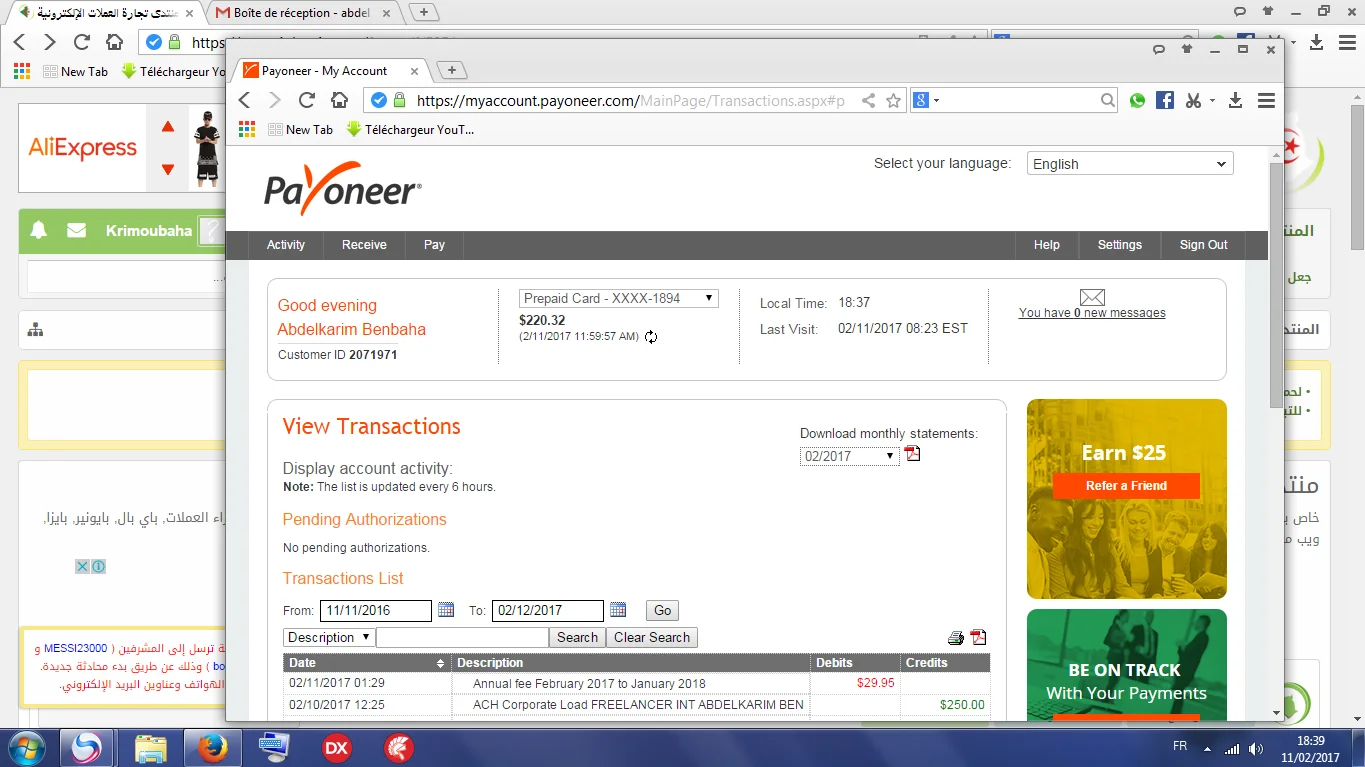The width and height of the screenshot is (1365, 767).
Task: Open the Settings menu item
Action: click(x=1119, y=245)
